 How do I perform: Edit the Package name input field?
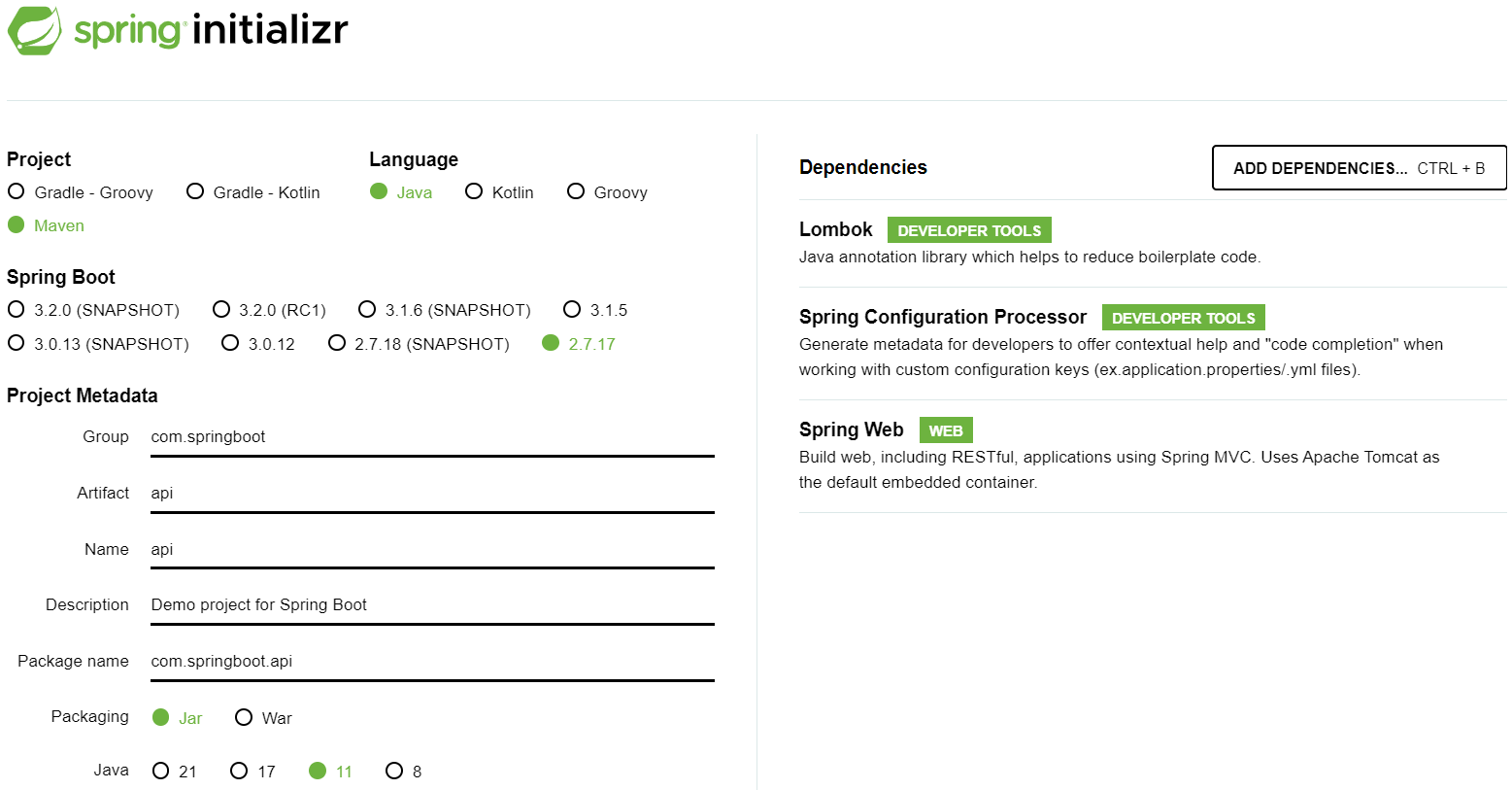[x=432, y=662]
